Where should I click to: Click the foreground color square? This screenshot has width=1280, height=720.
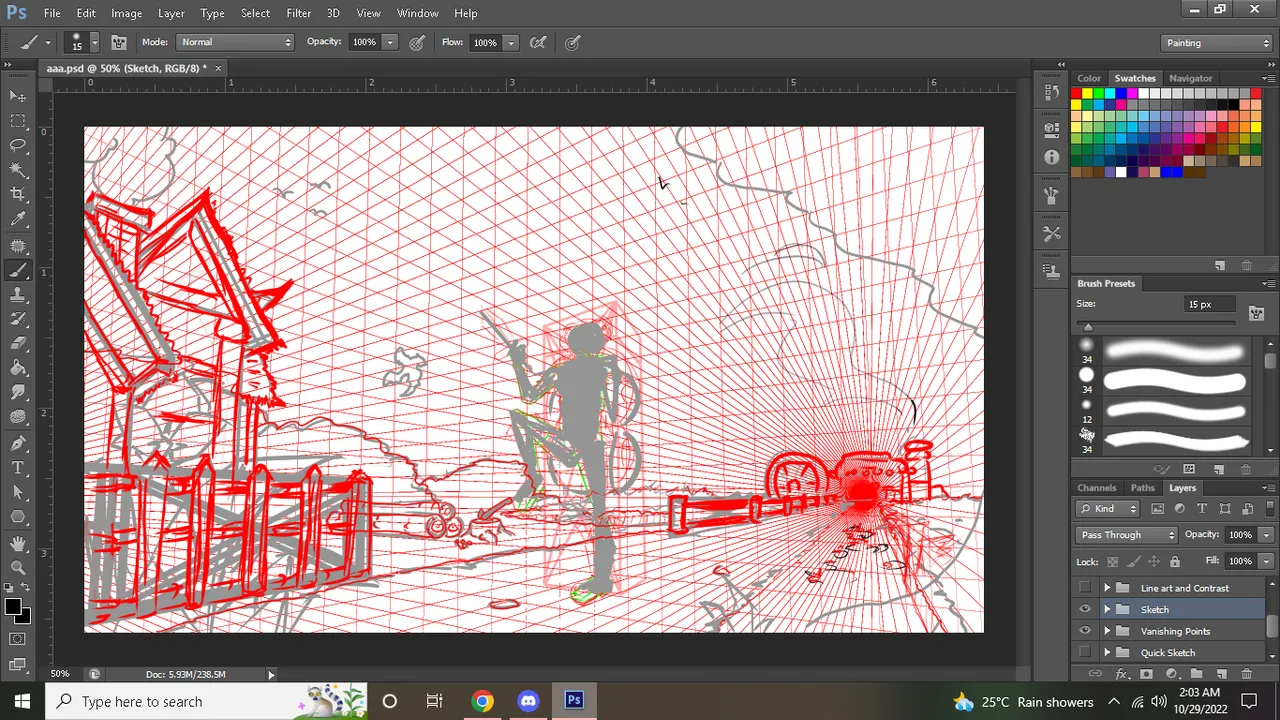pos(13,607)
